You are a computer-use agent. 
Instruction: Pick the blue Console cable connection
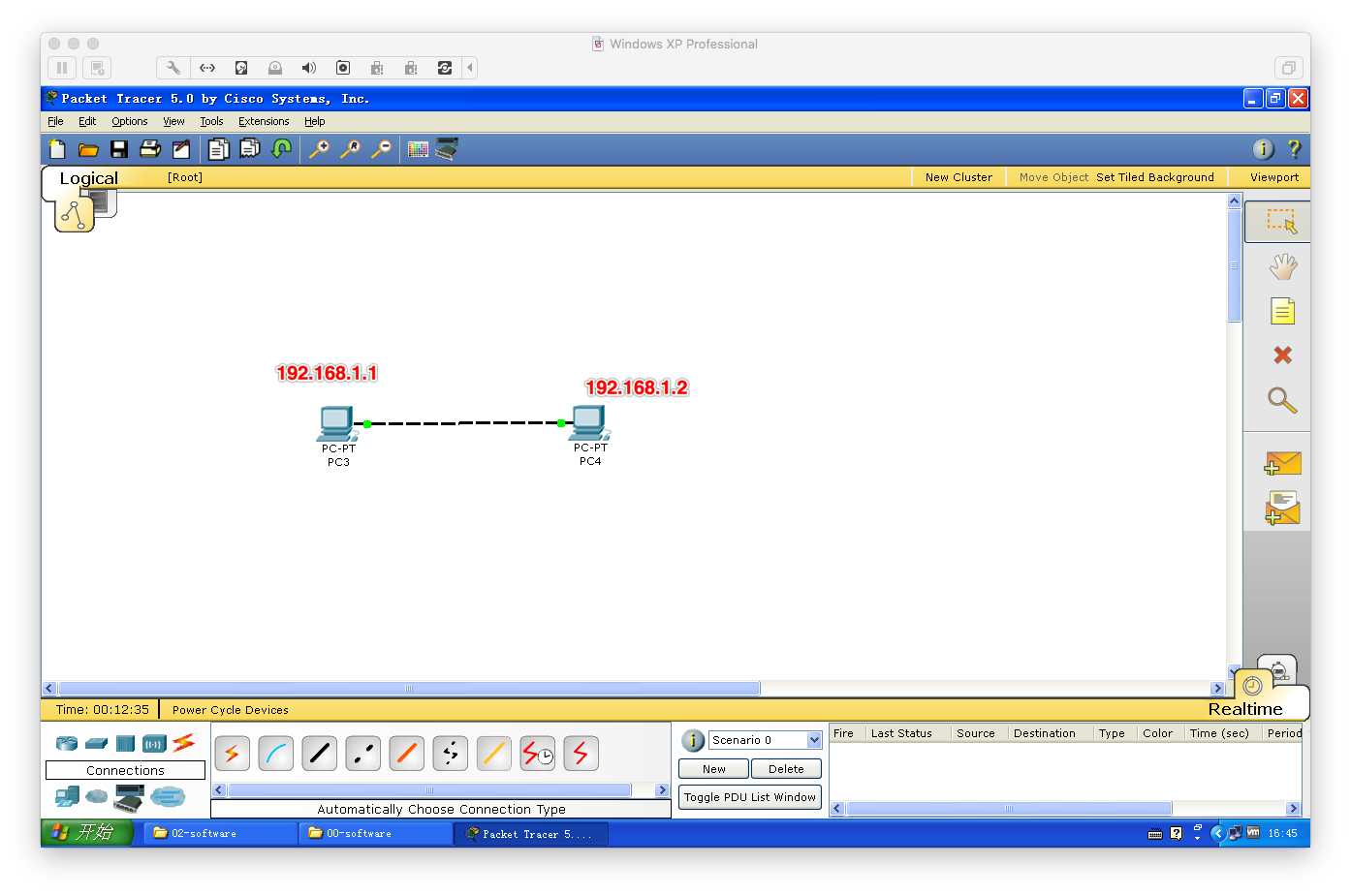pos(276,754)
